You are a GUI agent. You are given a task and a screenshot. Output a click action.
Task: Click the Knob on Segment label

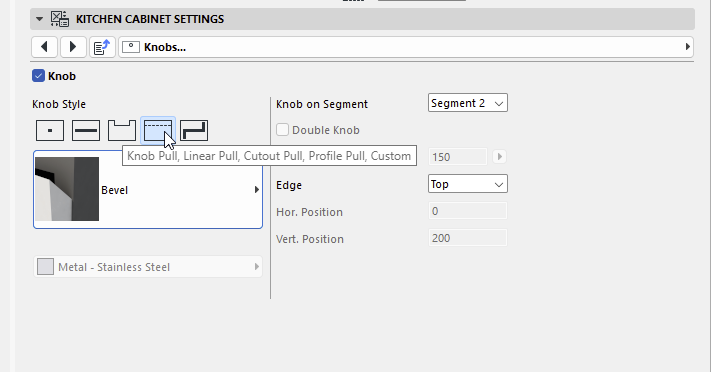coord(322,104)
